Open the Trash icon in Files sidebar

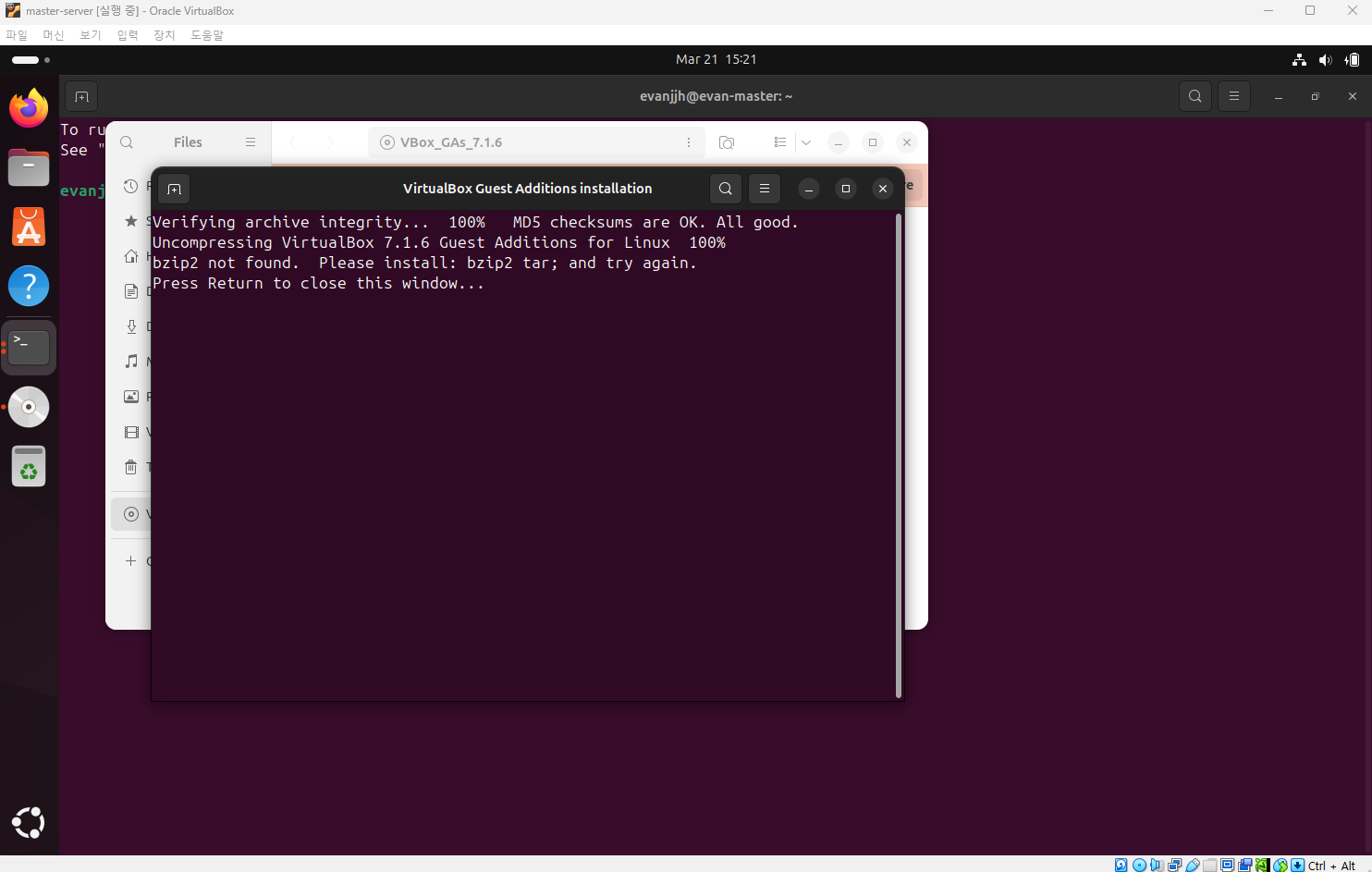pos(131,467)
